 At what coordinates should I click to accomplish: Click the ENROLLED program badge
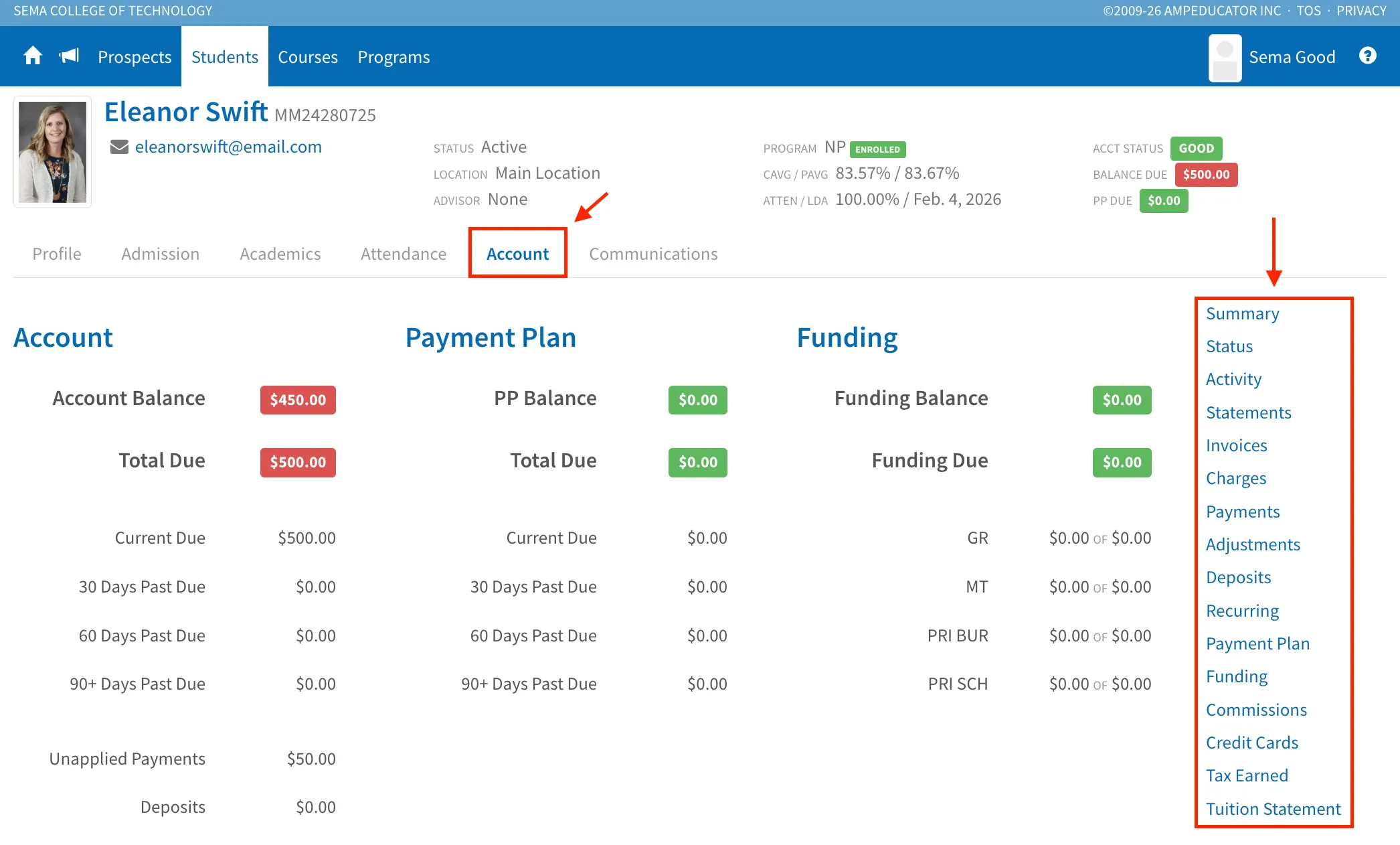tap(877, 149)
